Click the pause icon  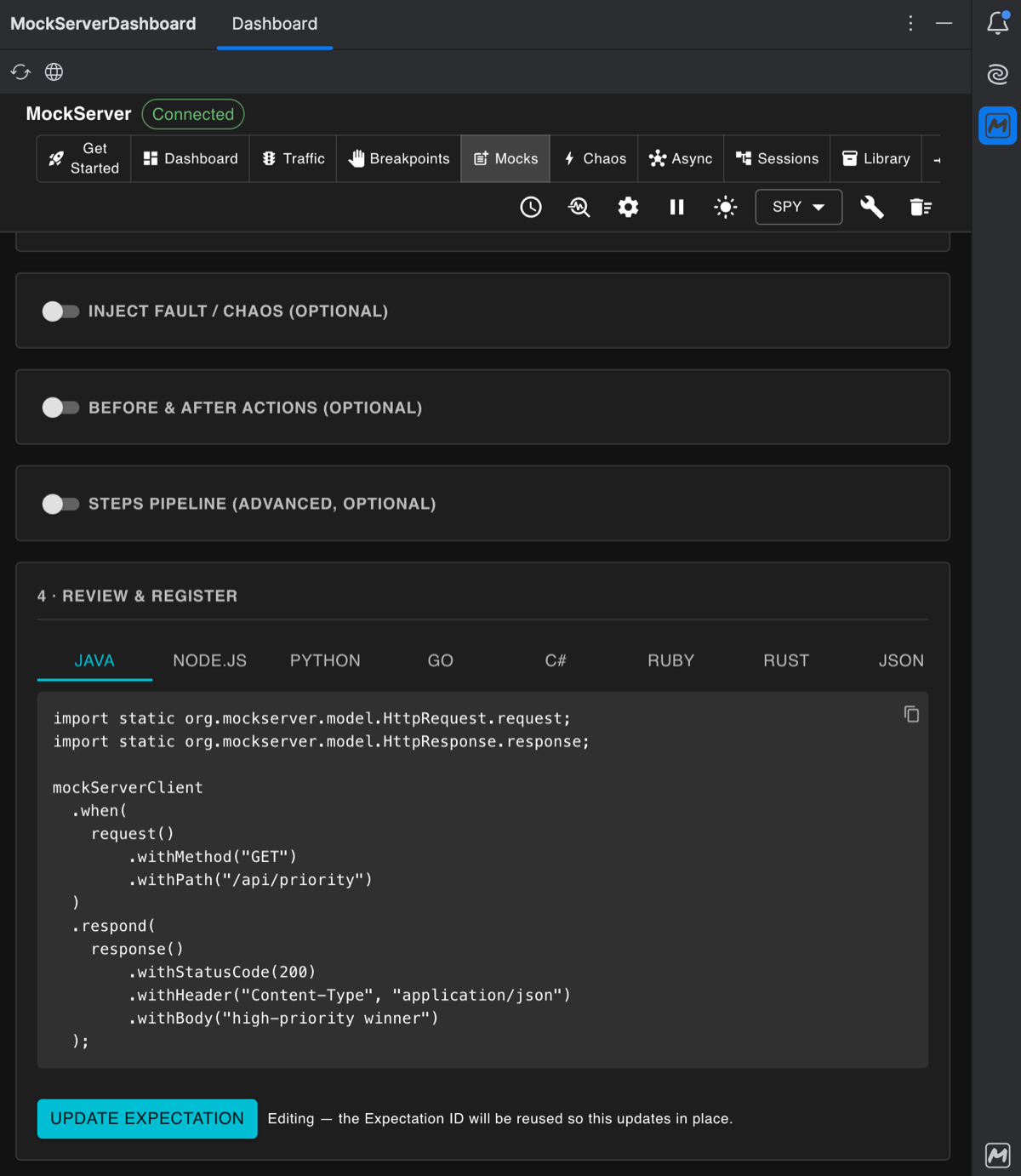click(x=676, y=207)
